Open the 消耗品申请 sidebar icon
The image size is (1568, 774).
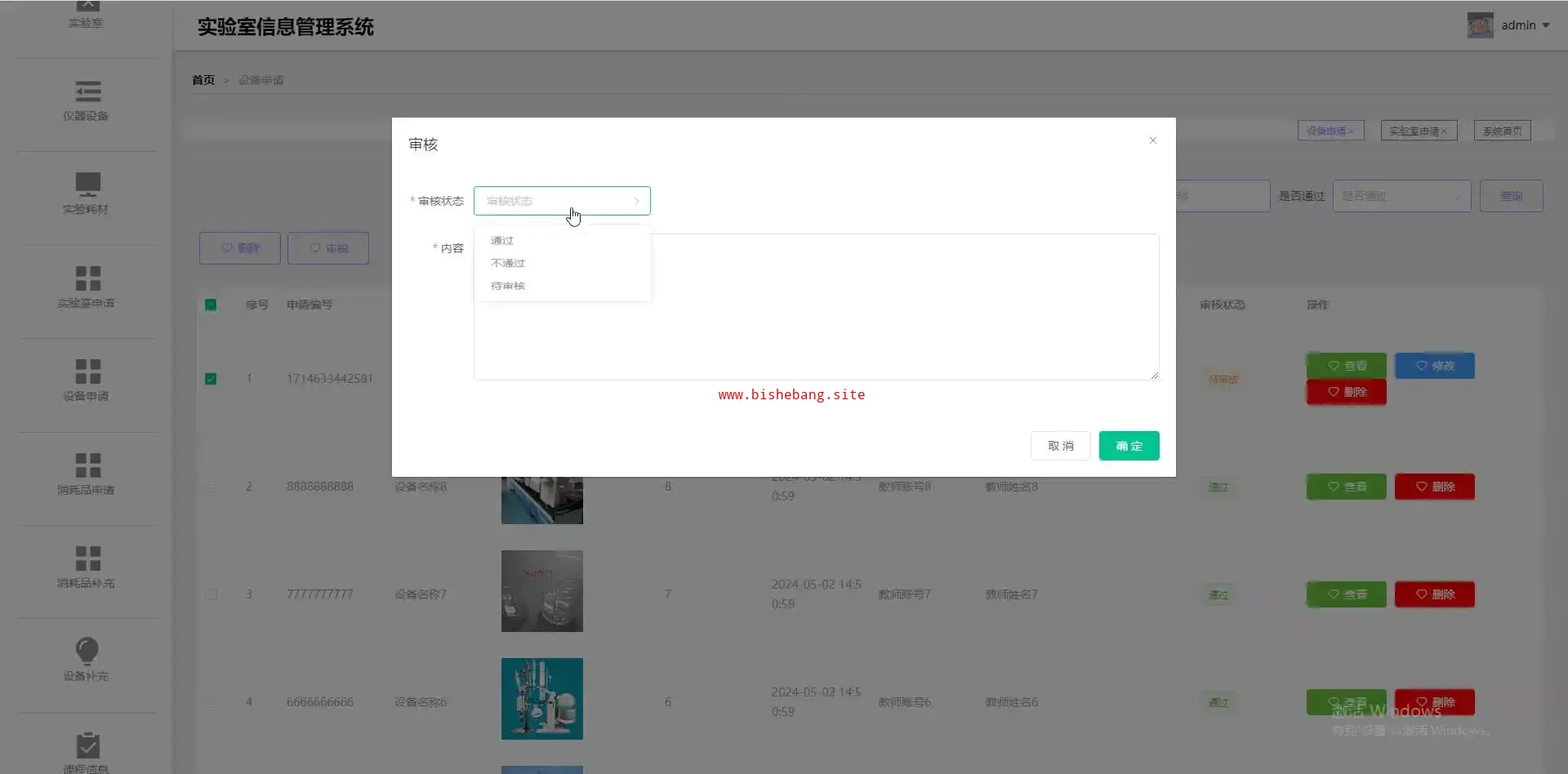(87, 465)
